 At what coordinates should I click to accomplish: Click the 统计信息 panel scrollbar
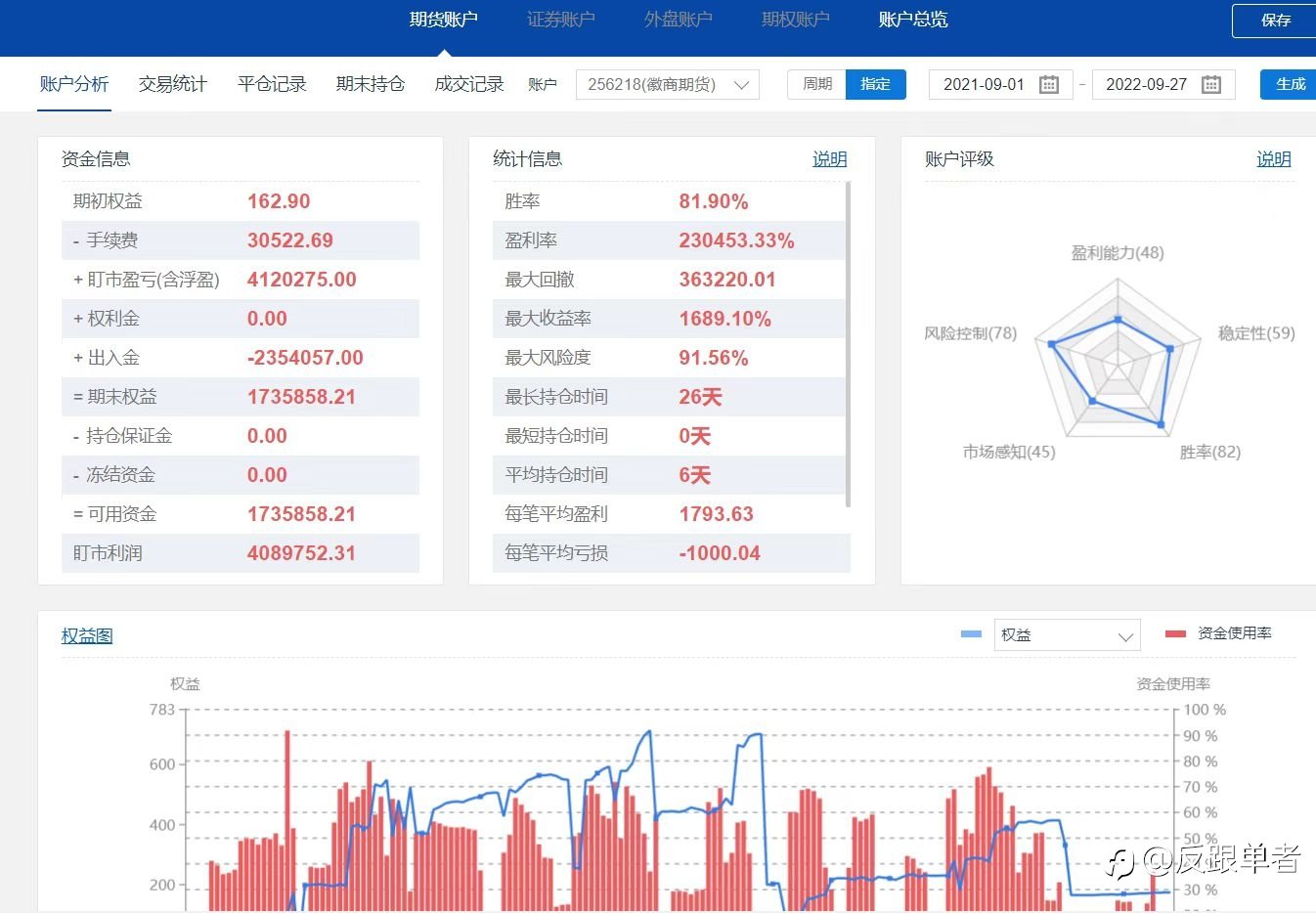(848, 344)
